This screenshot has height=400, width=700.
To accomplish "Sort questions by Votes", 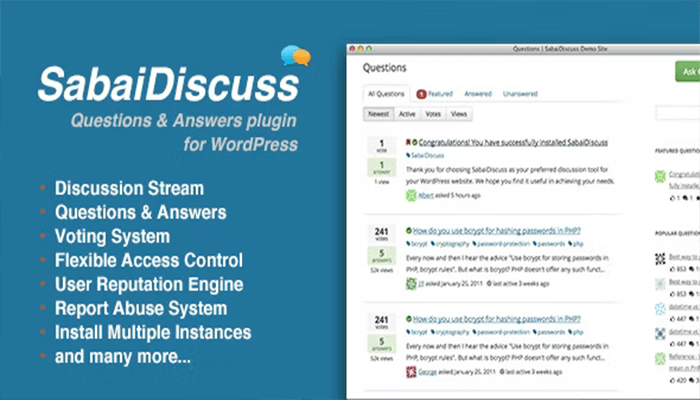I will (x=433, y=114).
